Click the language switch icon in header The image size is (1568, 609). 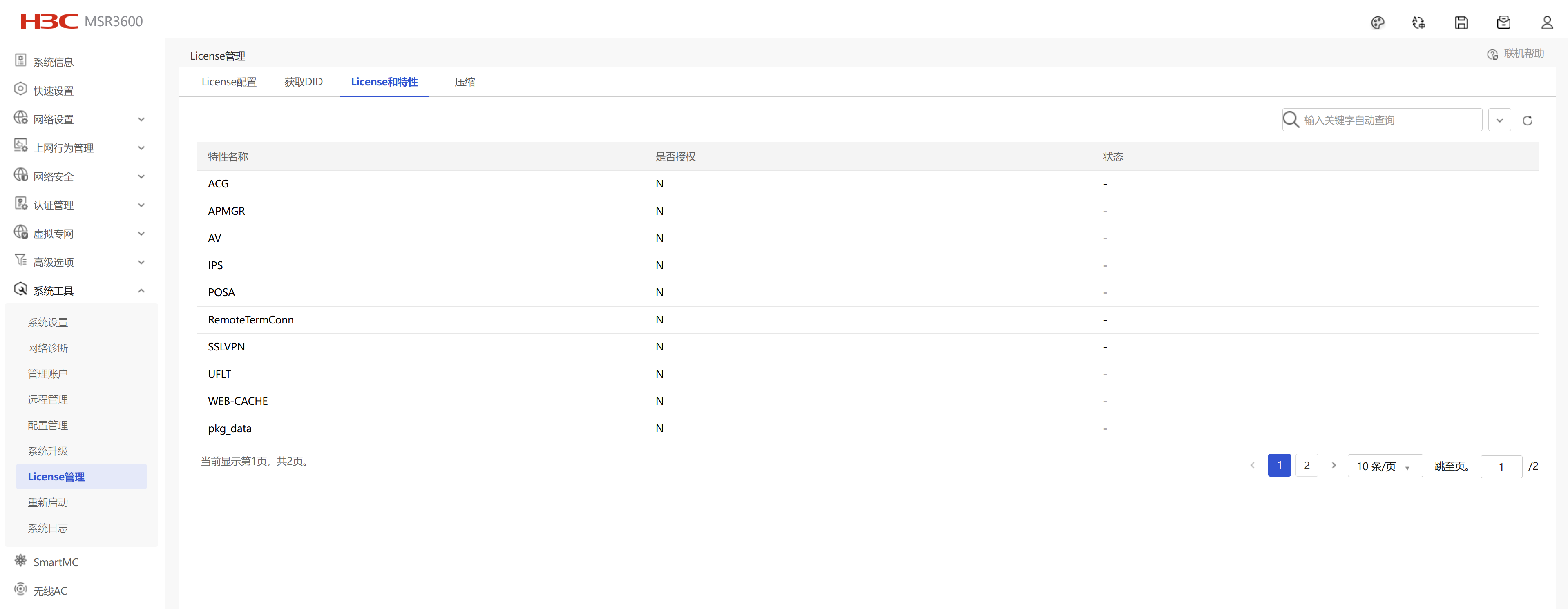click(1418, 22)
